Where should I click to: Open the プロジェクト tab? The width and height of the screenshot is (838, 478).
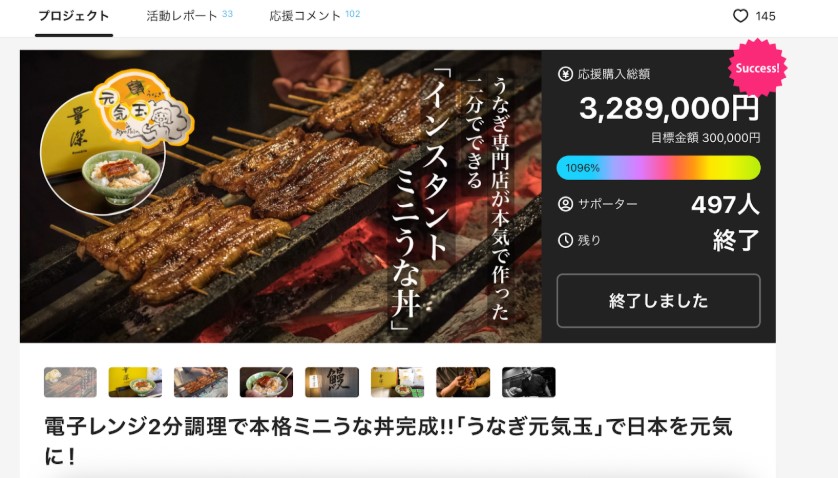[x=74, y=16]
